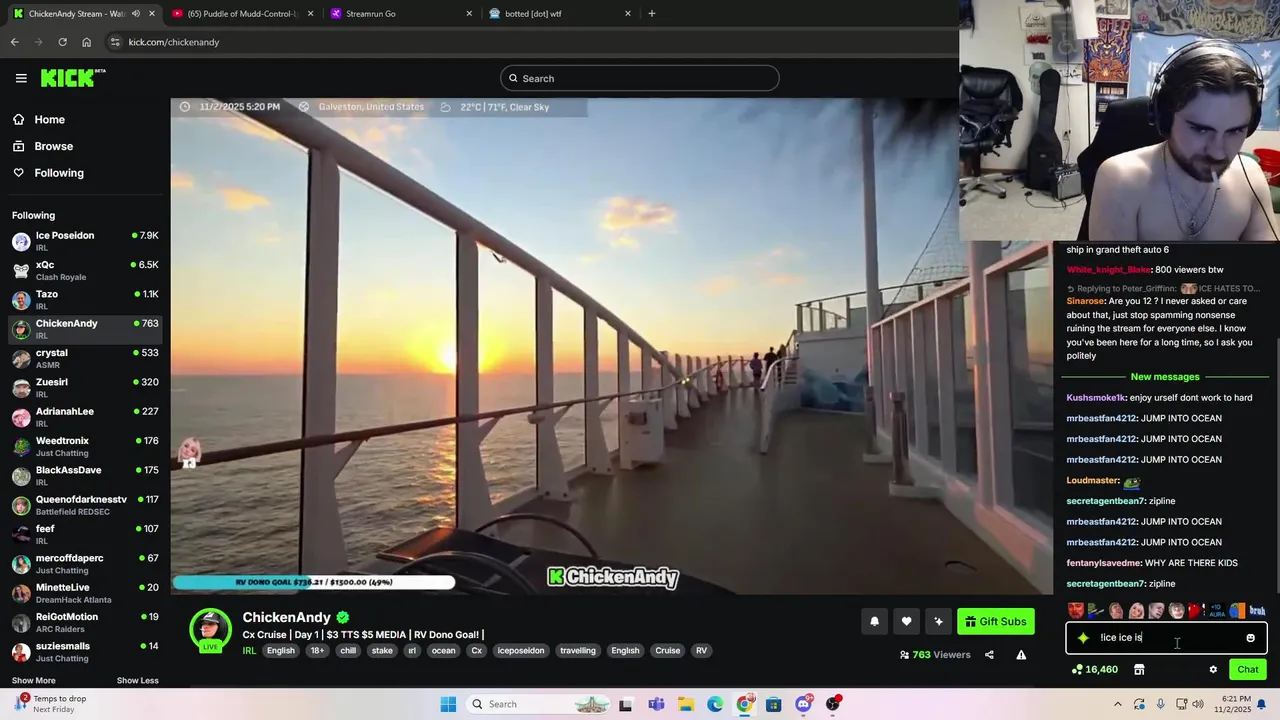1280x720 pixels.
Task: Click the 'travelling' tag
Action: pos(577,651)
